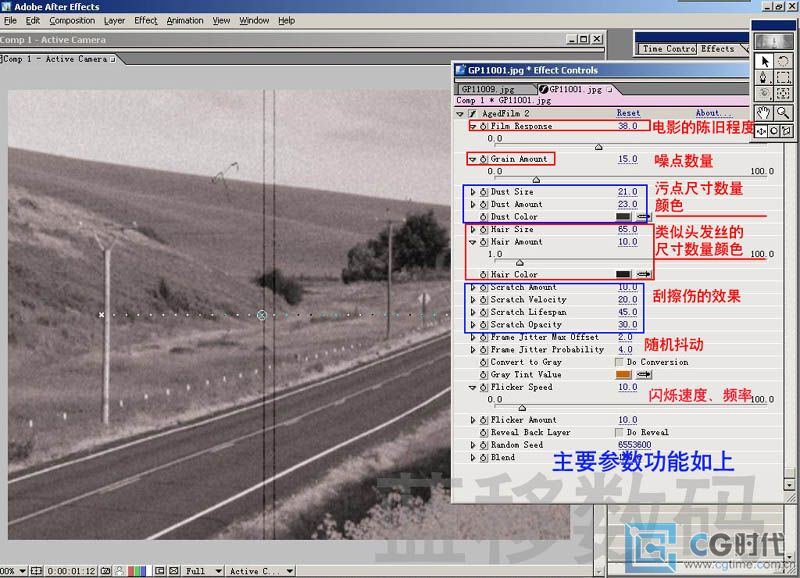This screenshot has width=800, height=578.
Task: Click the current time 0:00:01:12 display
Action: pos(71,571)
